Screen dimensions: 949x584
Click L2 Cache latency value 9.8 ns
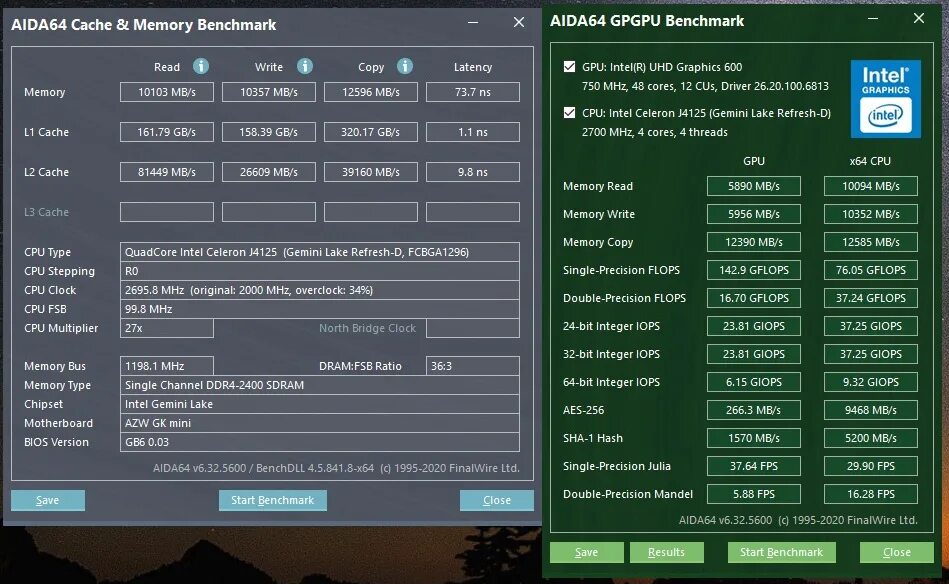[473, 172]
